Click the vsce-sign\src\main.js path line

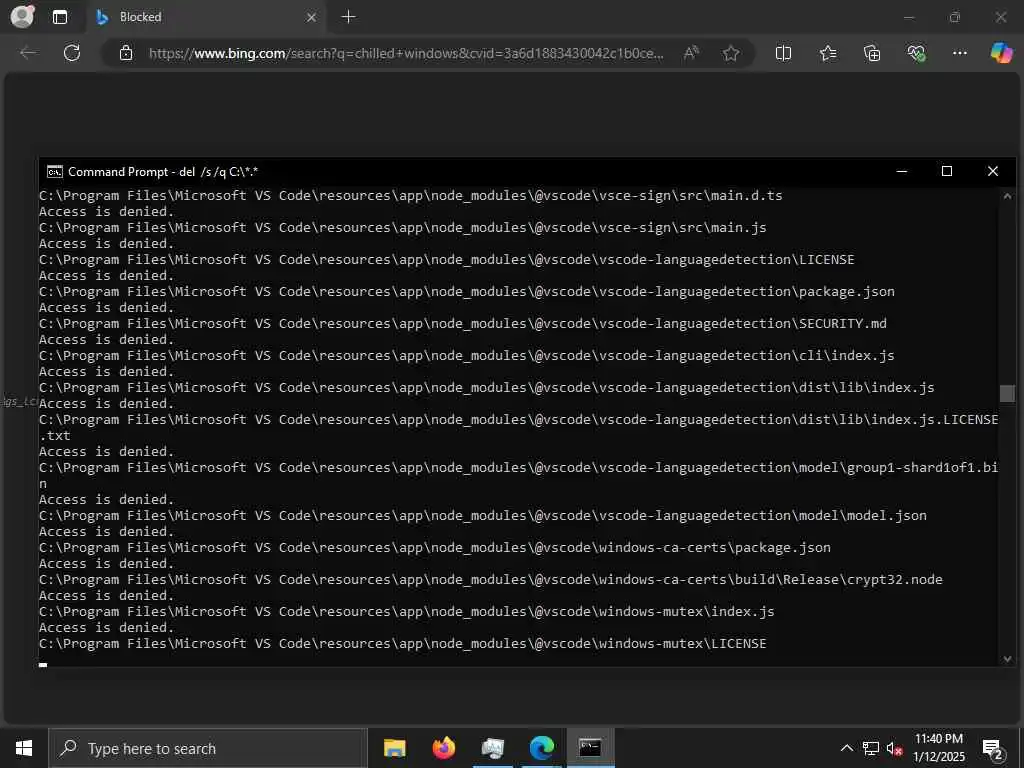pos(402,227)
